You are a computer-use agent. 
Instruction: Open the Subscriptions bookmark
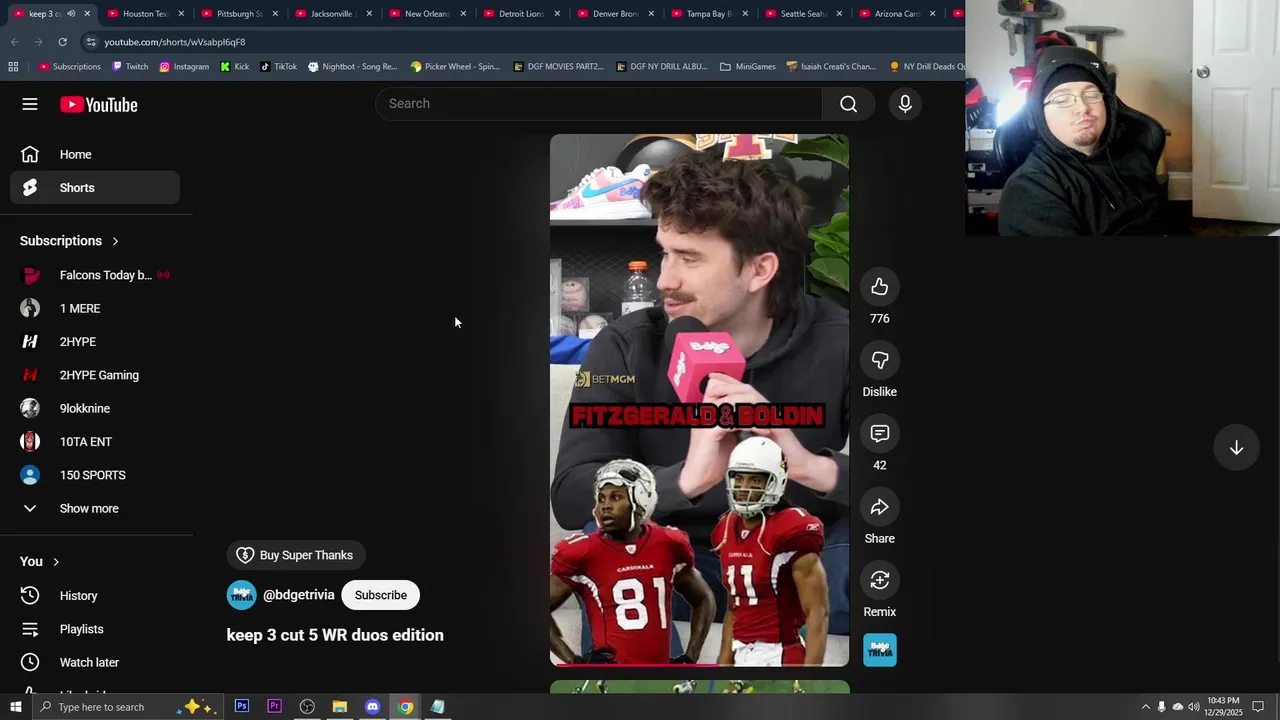70,67
